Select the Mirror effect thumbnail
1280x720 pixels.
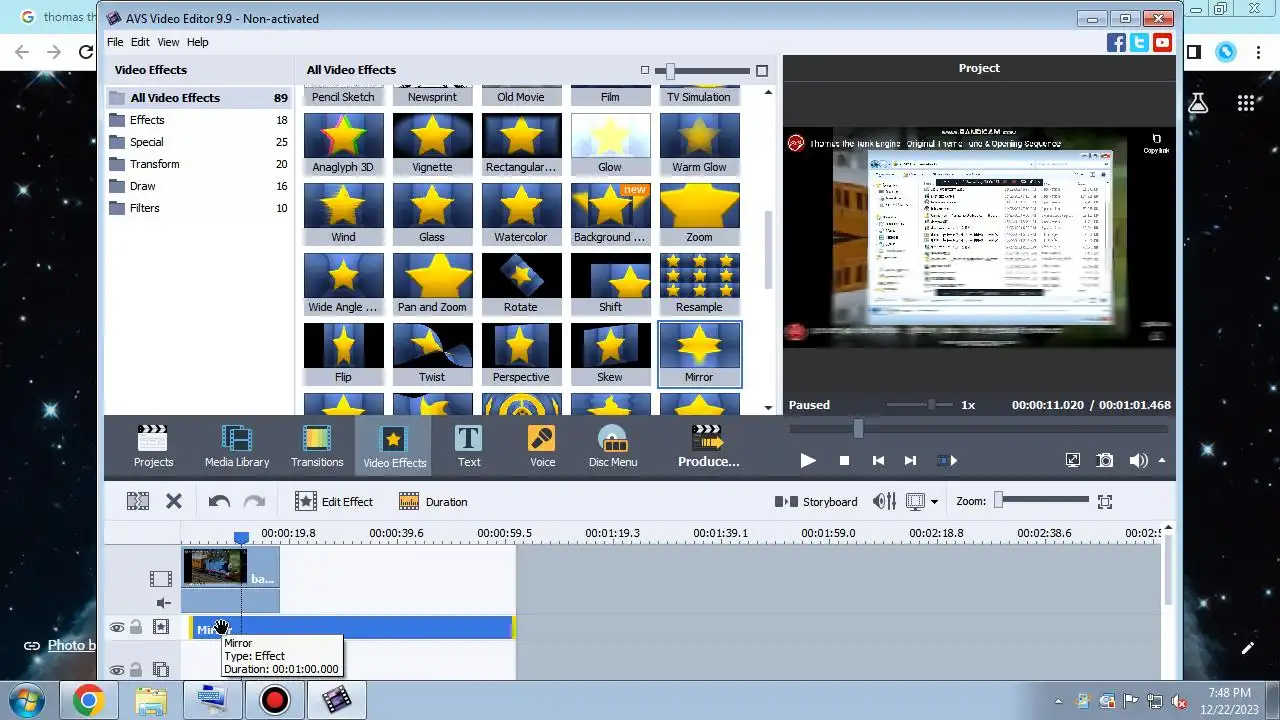(x=699, y=353)
